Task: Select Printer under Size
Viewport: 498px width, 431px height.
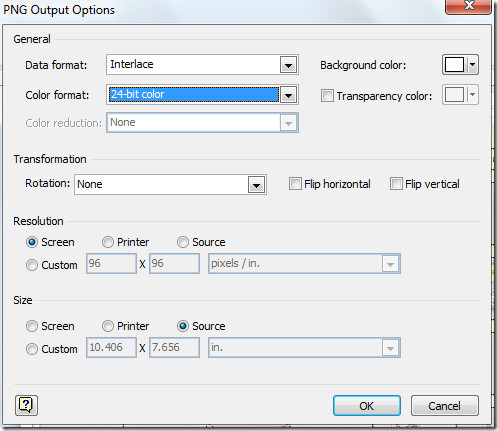Action: pyautogui.click(x=108, y=326)
